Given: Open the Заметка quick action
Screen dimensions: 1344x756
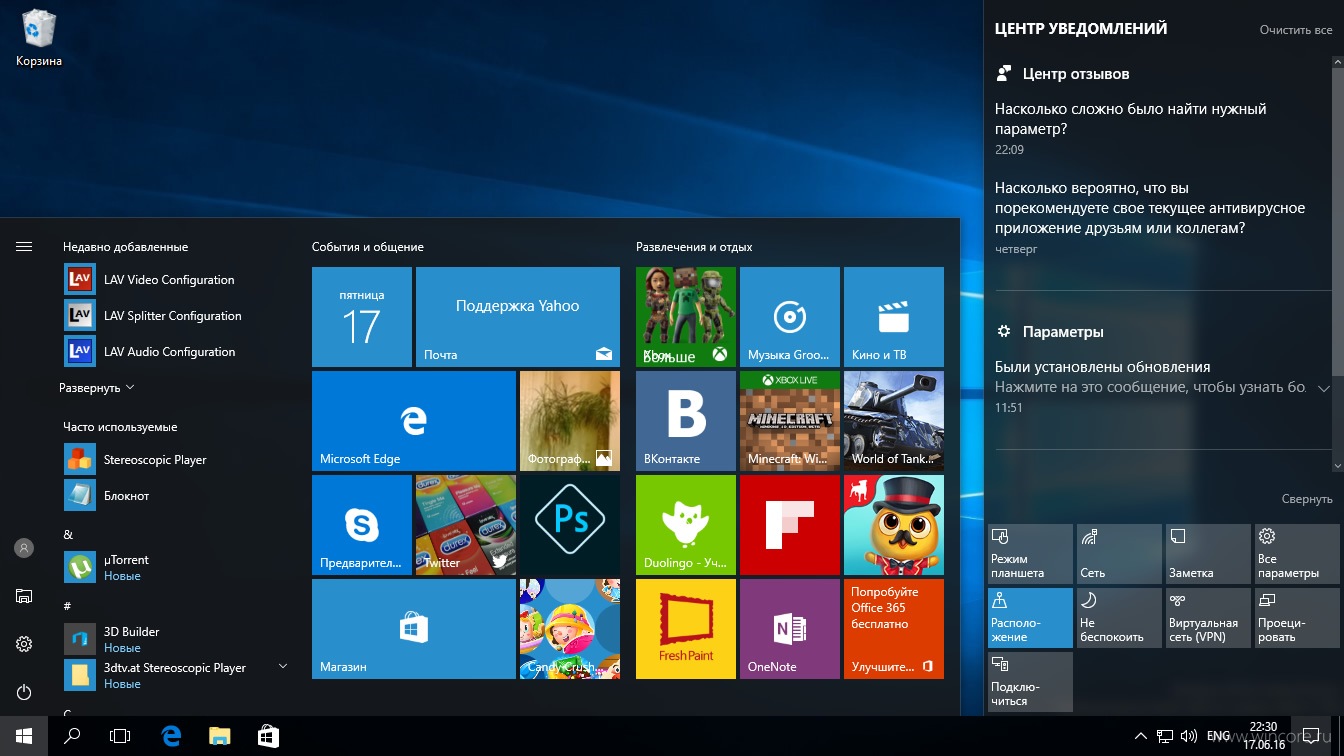Looking at the screenshot, I should (x=1208, y=554).
